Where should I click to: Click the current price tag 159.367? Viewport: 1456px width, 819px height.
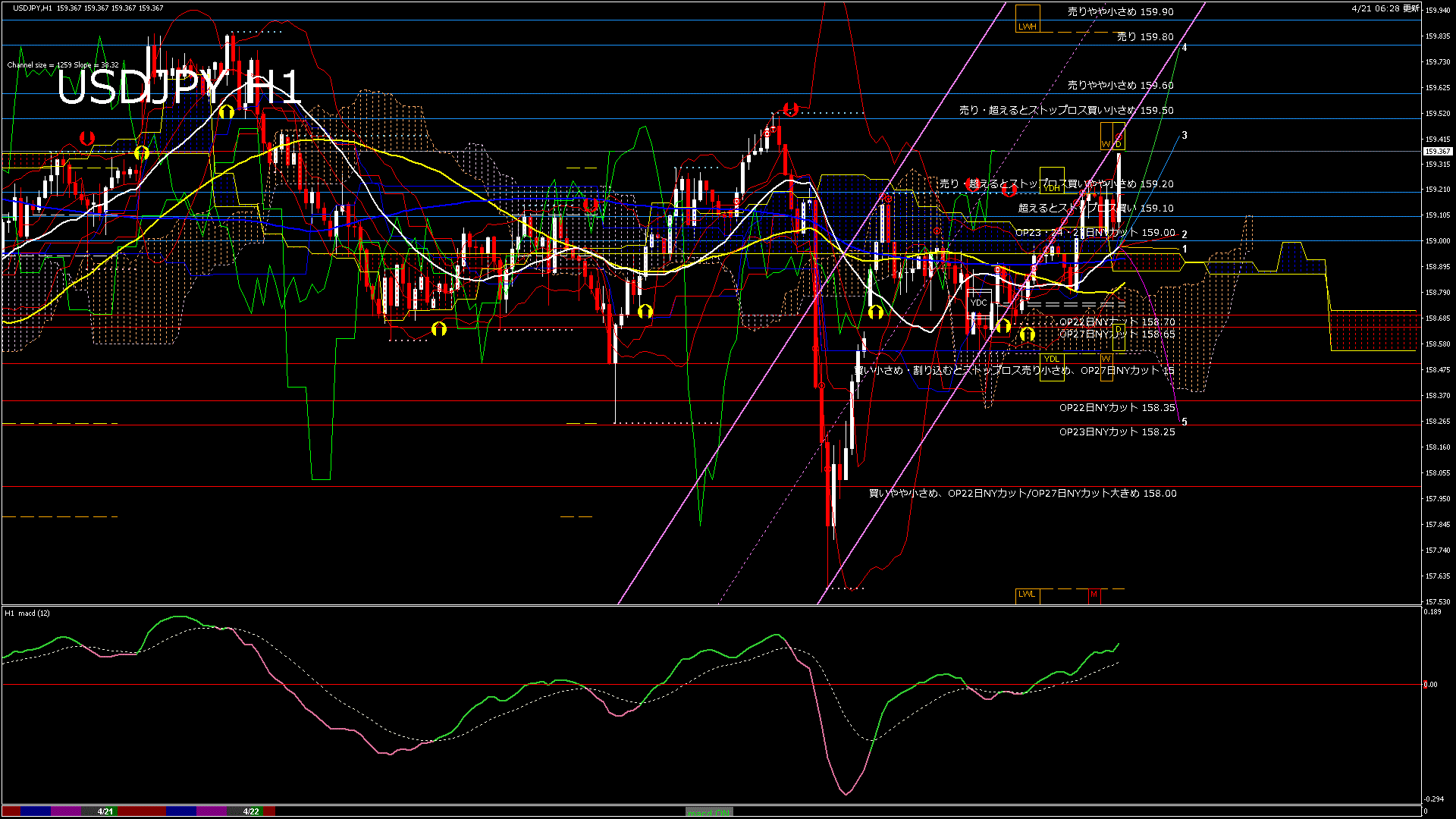[1437, 152]
